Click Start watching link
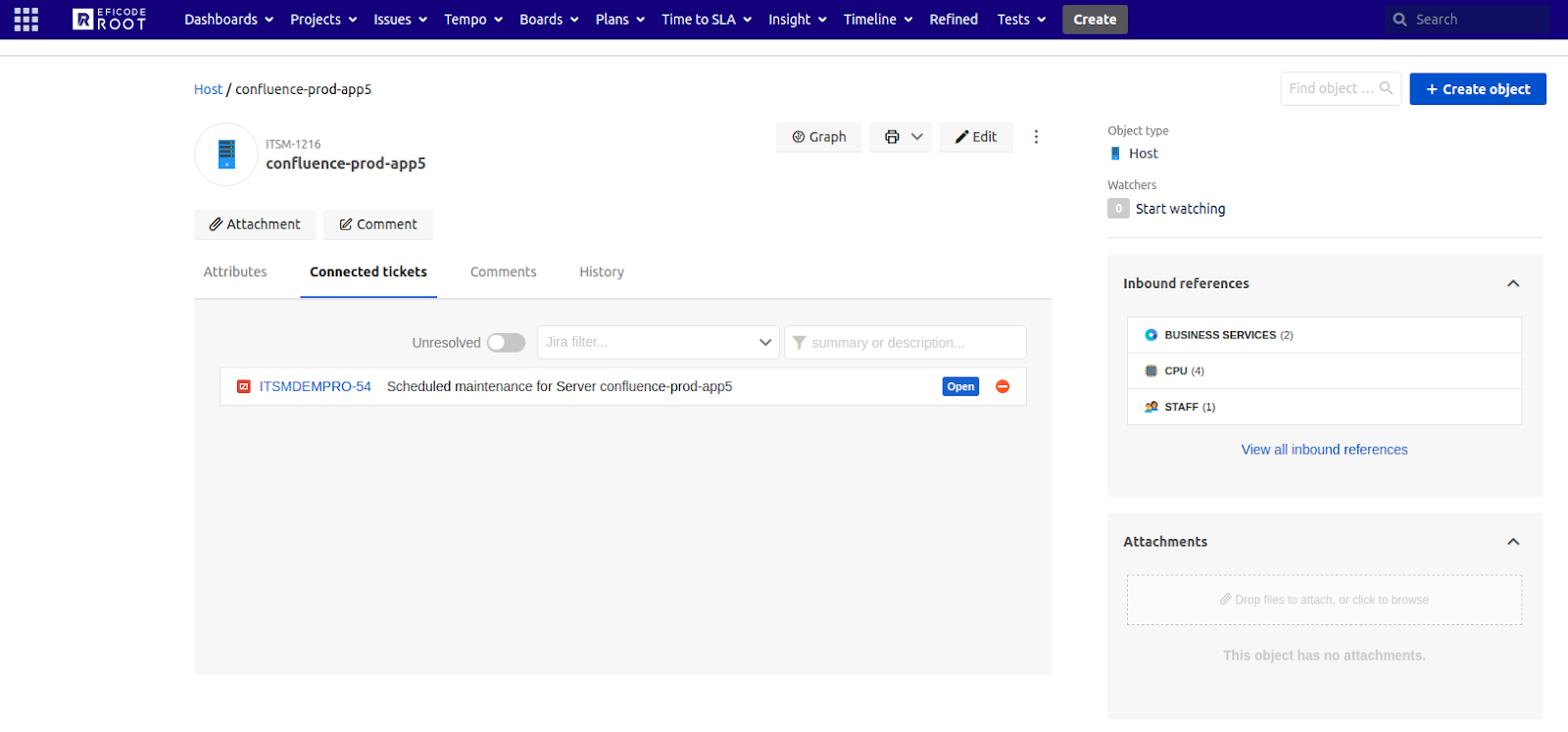 pos(1180,209)
